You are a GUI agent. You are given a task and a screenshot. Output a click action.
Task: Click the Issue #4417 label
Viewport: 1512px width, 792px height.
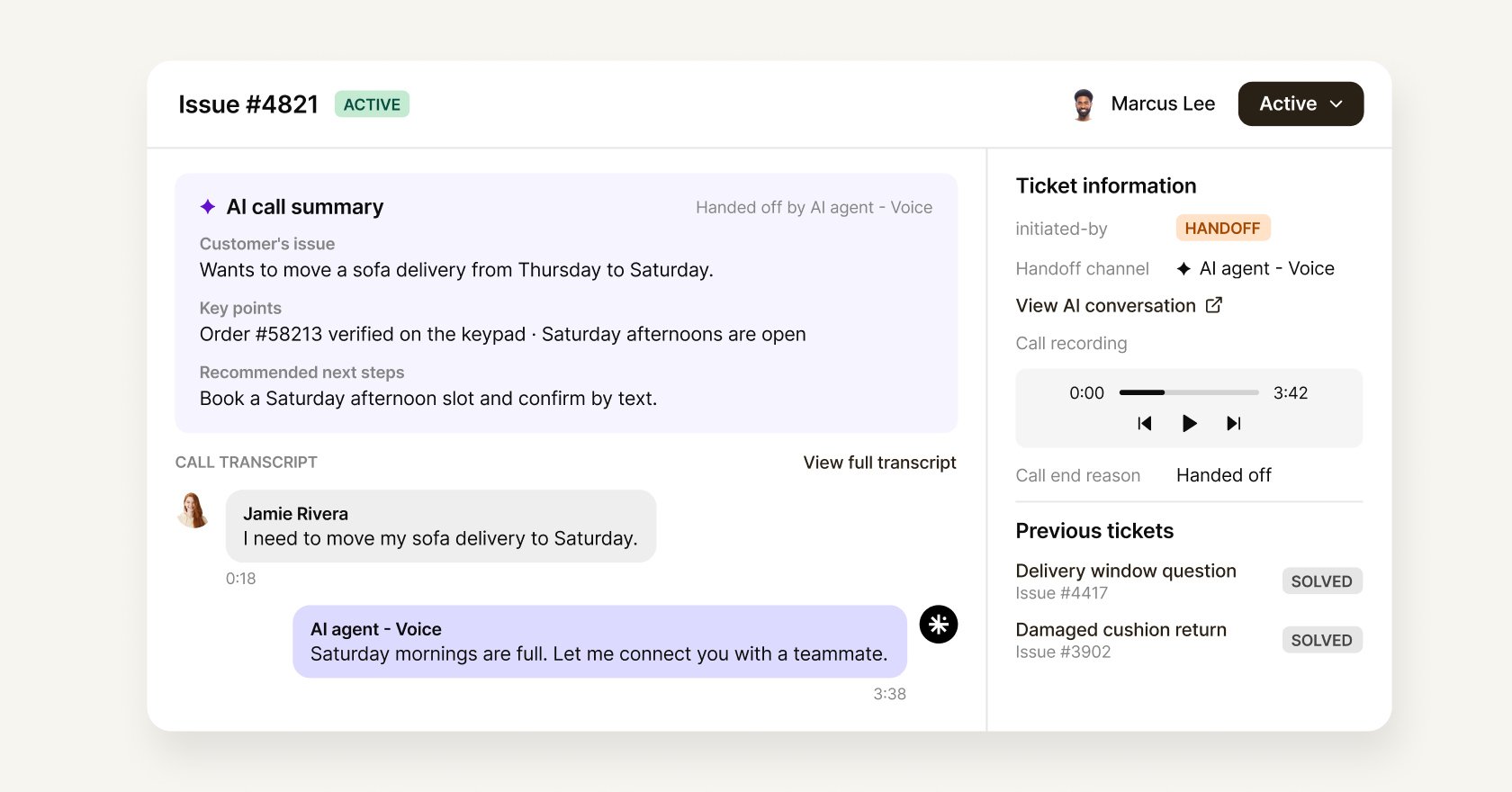(1061, 593)
